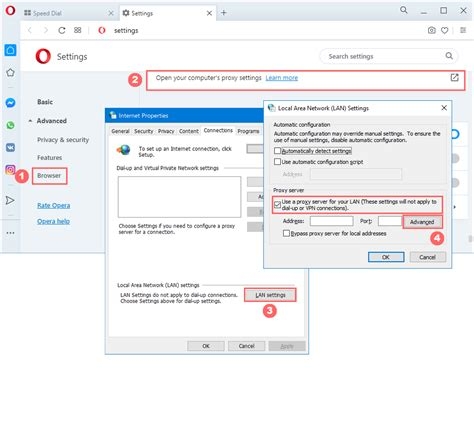Open WhatsApp in the sidebar
The width and height of the screenshot is (474, 442).
10,125
